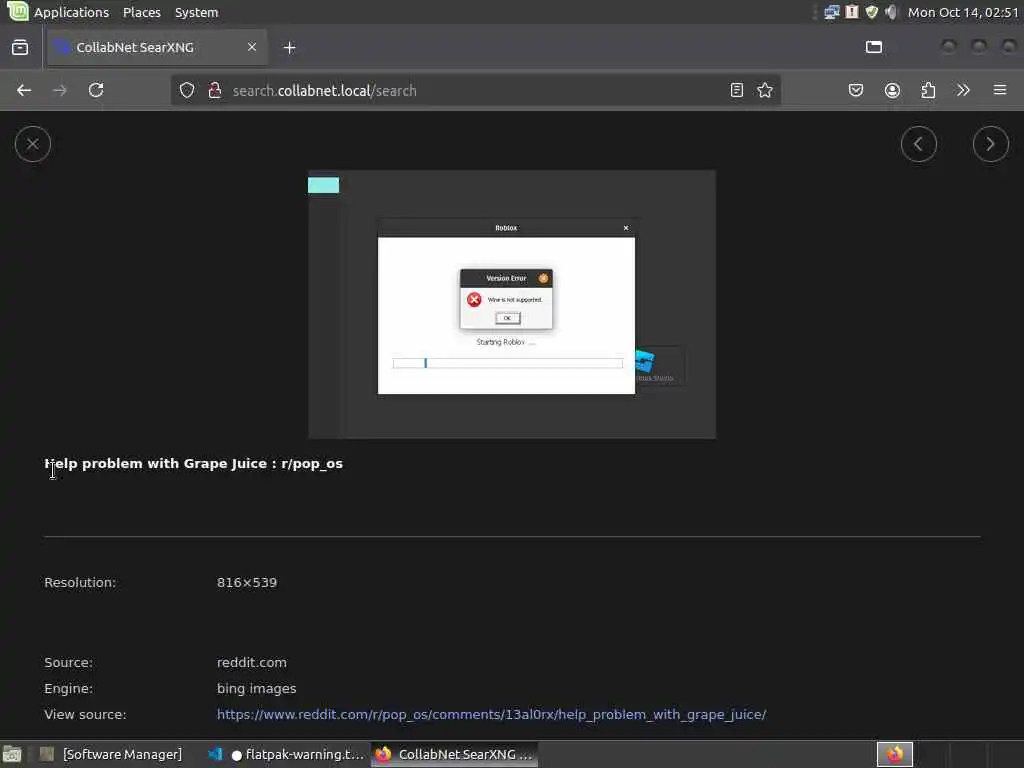The height and width of the screenshot is (768, 1024).
Task: Select the Grape Juice result title
Action: pos(193,464)
